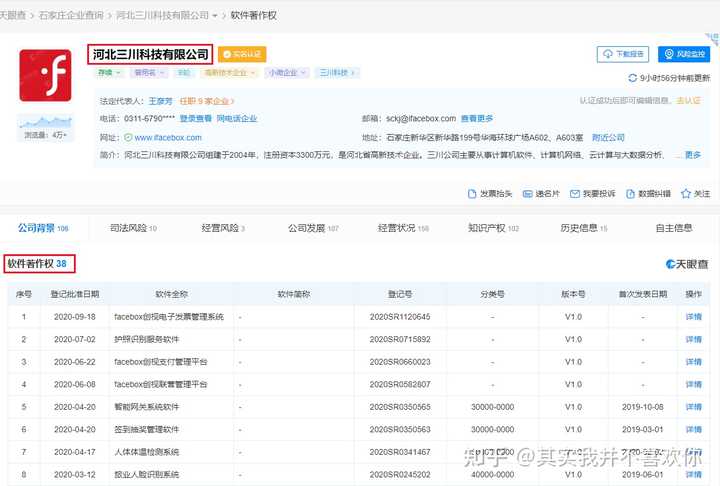Click registration number 2020SR0715892
This screenshot has height=486, width=720.
[x=400, y=339]
